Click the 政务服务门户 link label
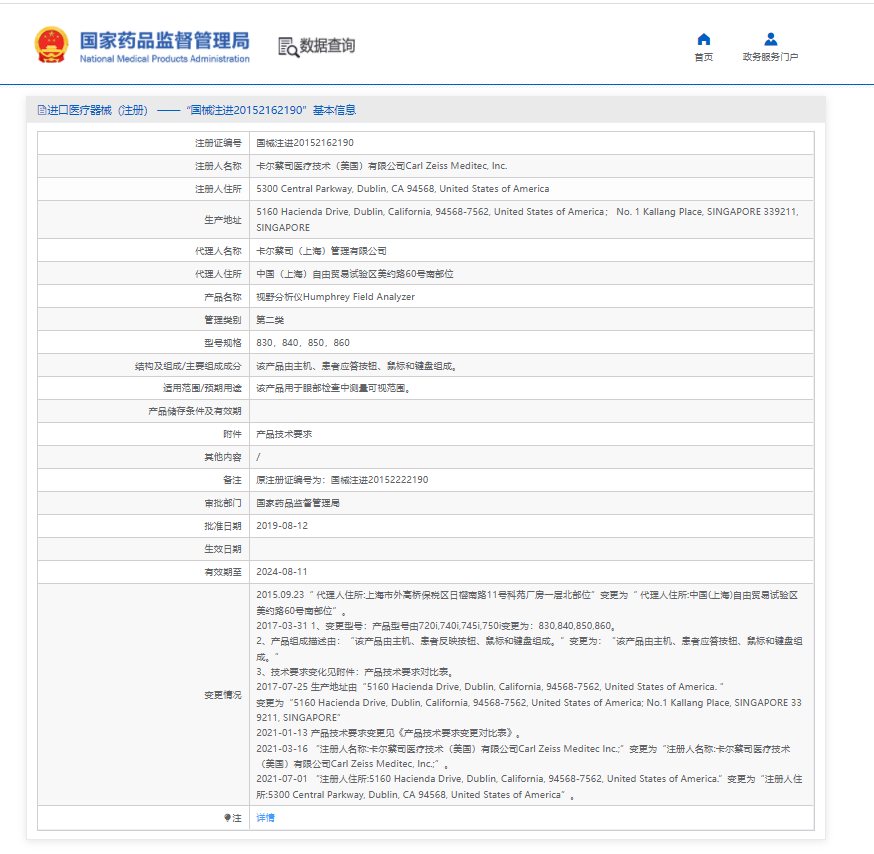Screen dimensions: 874x854 coord(770,57)
